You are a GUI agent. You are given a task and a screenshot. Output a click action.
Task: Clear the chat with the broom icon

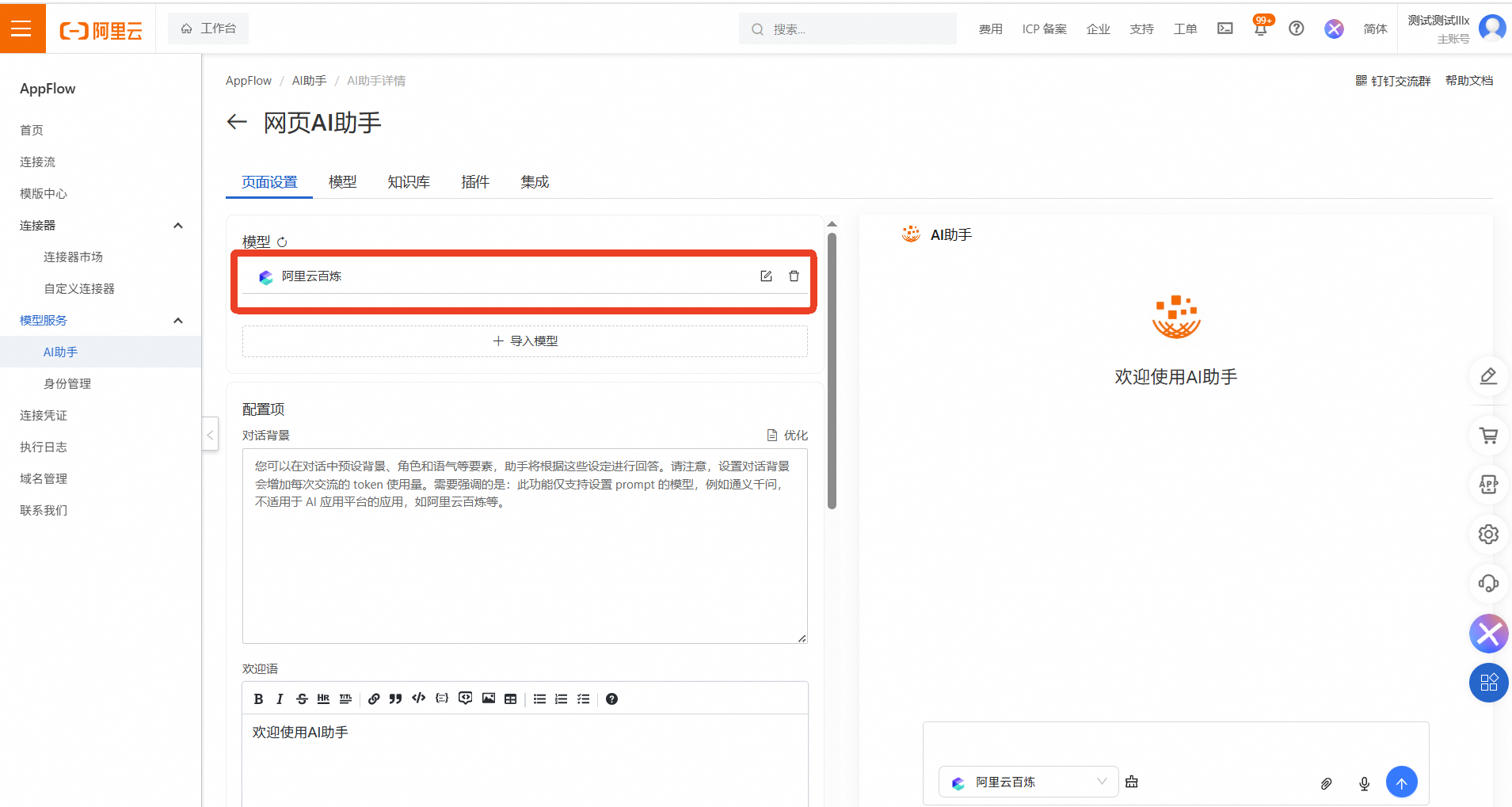pos(1132,782)
